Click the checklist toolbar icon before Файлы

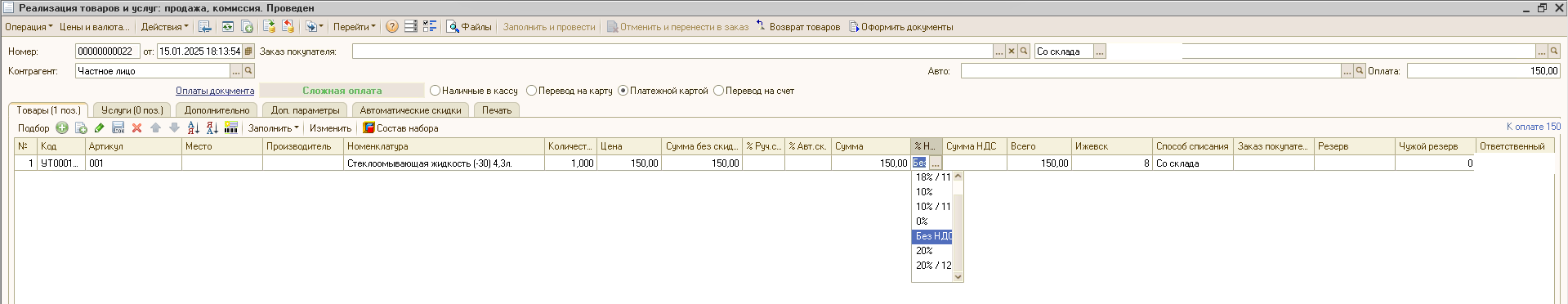[x=430, y=27]
